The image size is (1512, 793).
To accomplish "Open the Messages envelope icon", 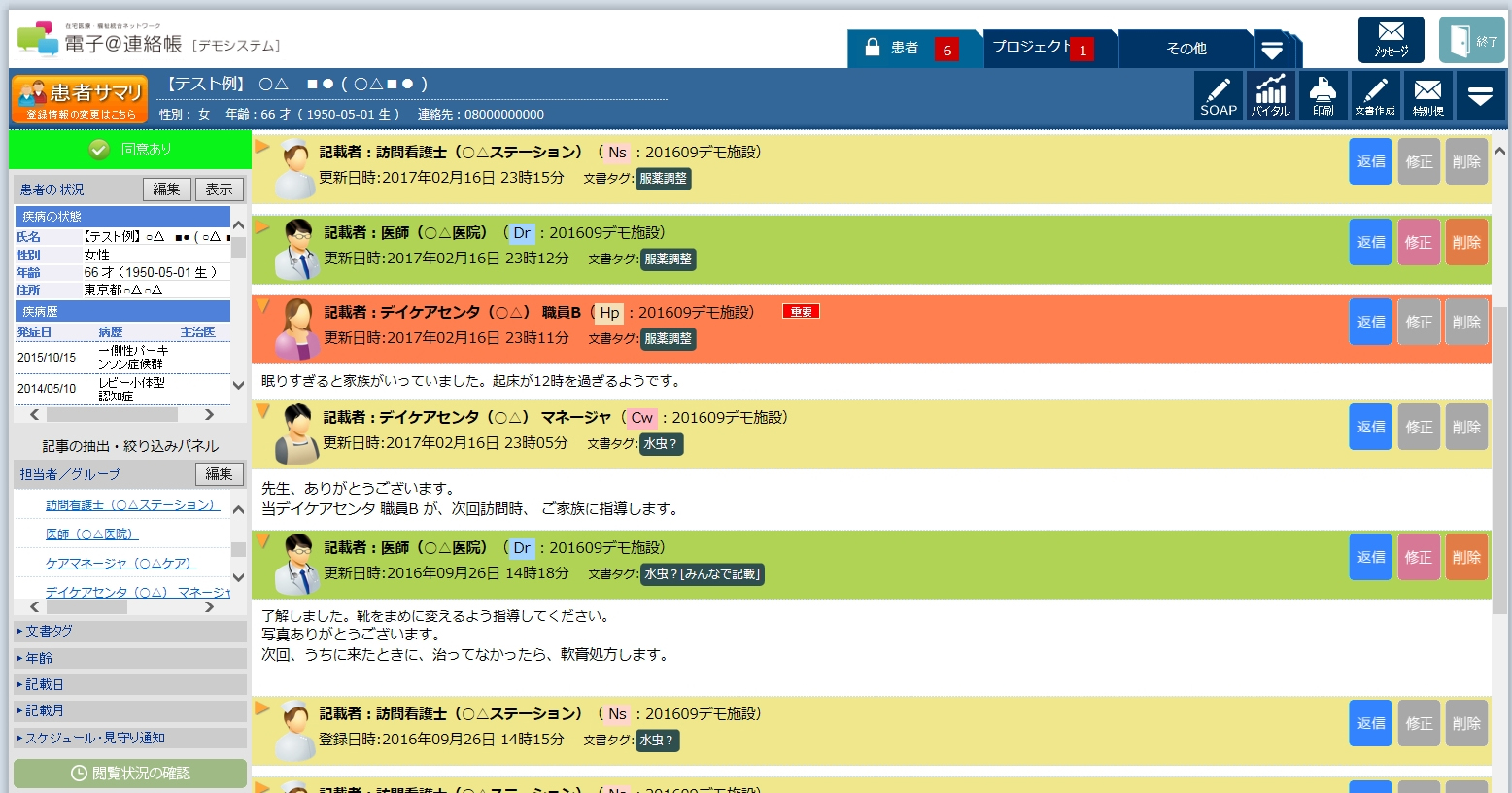I will click(x=1391, y=40).
